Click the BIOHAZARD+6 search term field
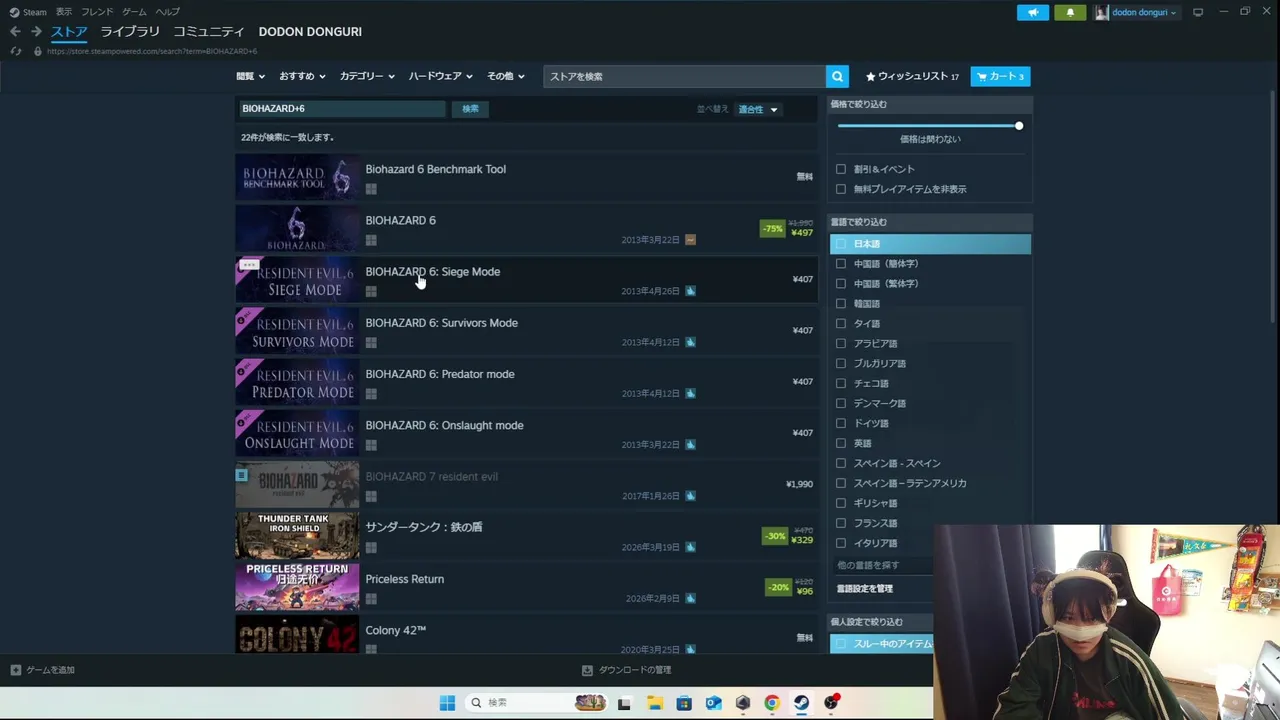1280x720 pixels. click(341, 109)
